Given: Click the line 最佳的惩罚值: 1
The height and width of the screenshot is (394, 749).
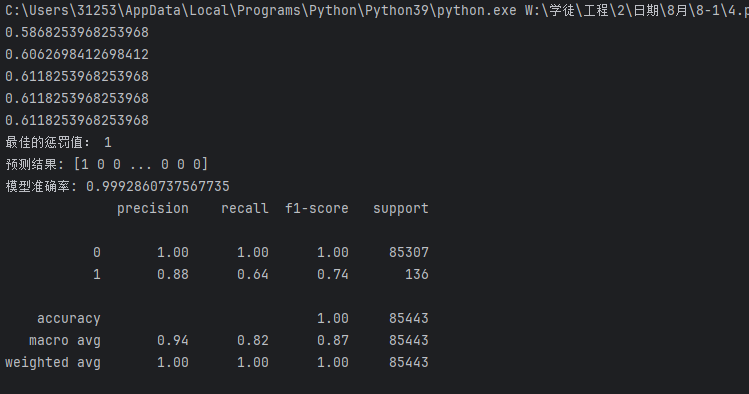Looking at the screenshot, I should pyautogui.click(x=58, y=142).
